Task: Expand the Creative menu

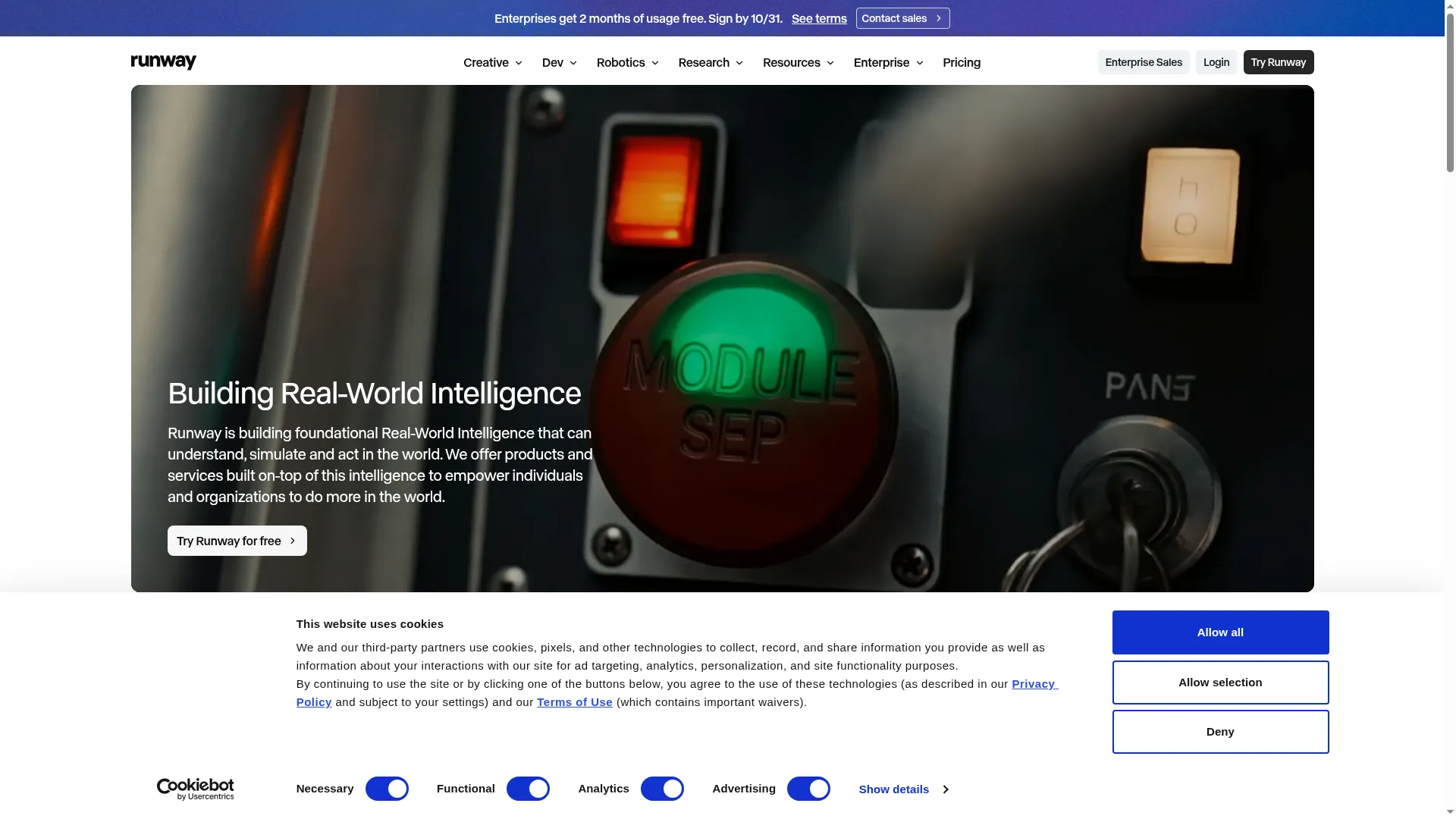Action: 493,62
